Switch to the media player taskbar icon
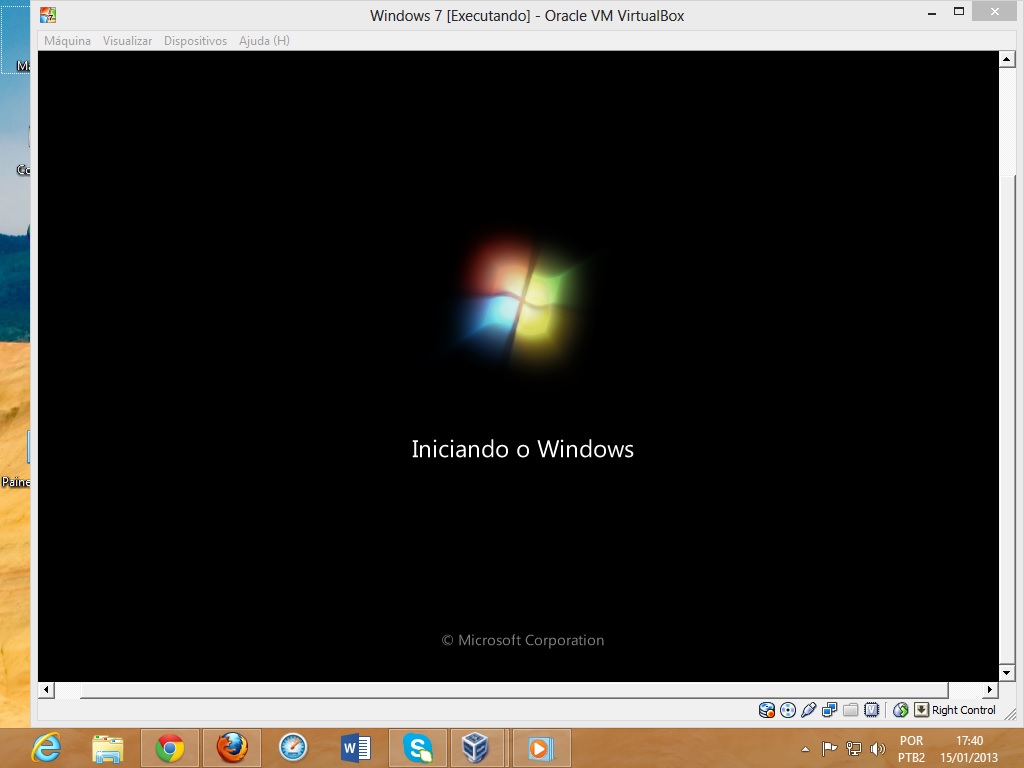Viewport: 1024px width, 768px height. [541, 748]
